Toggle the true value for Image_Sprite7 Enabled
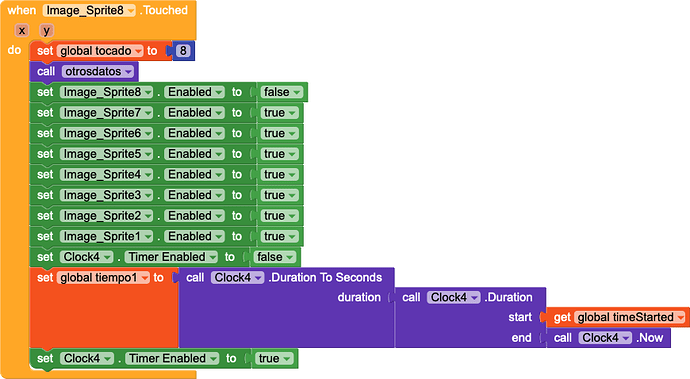This screenshot has width=690, height=379. pos(279,113)
